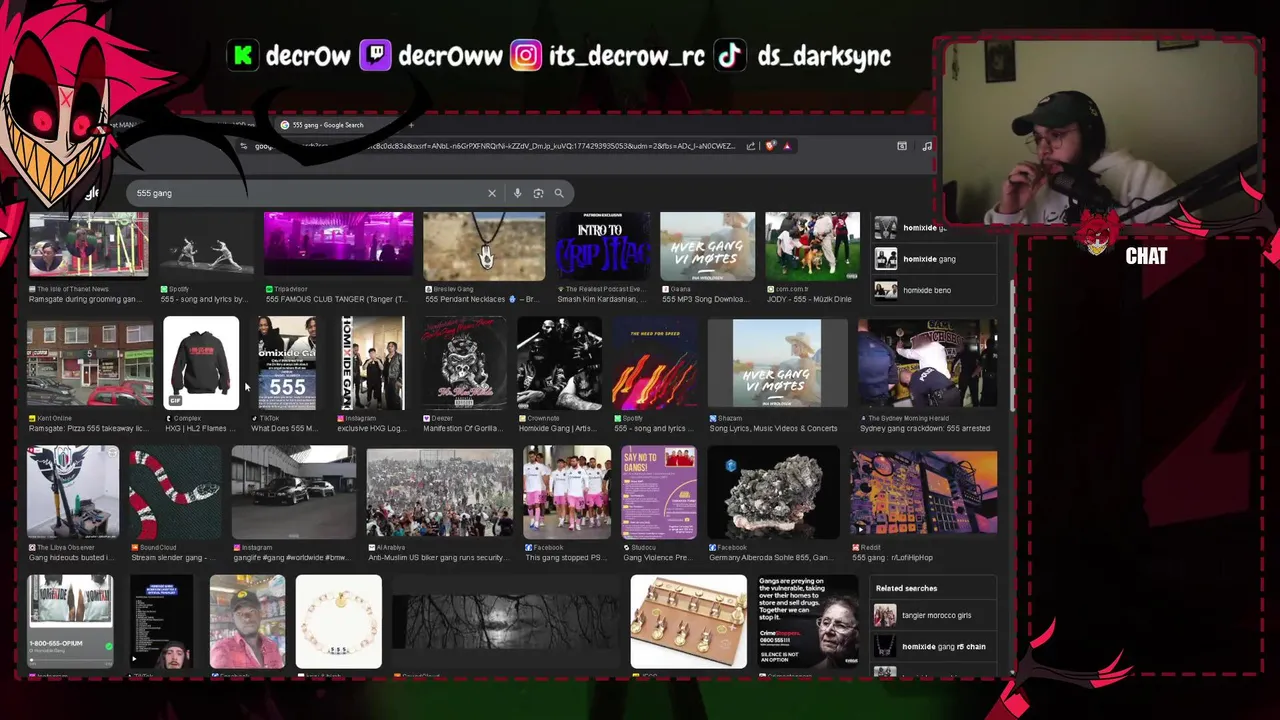Click the 'Sydney gang crackdown: 555 arrested' caption
1280x720 pixels.
(925, 429)
